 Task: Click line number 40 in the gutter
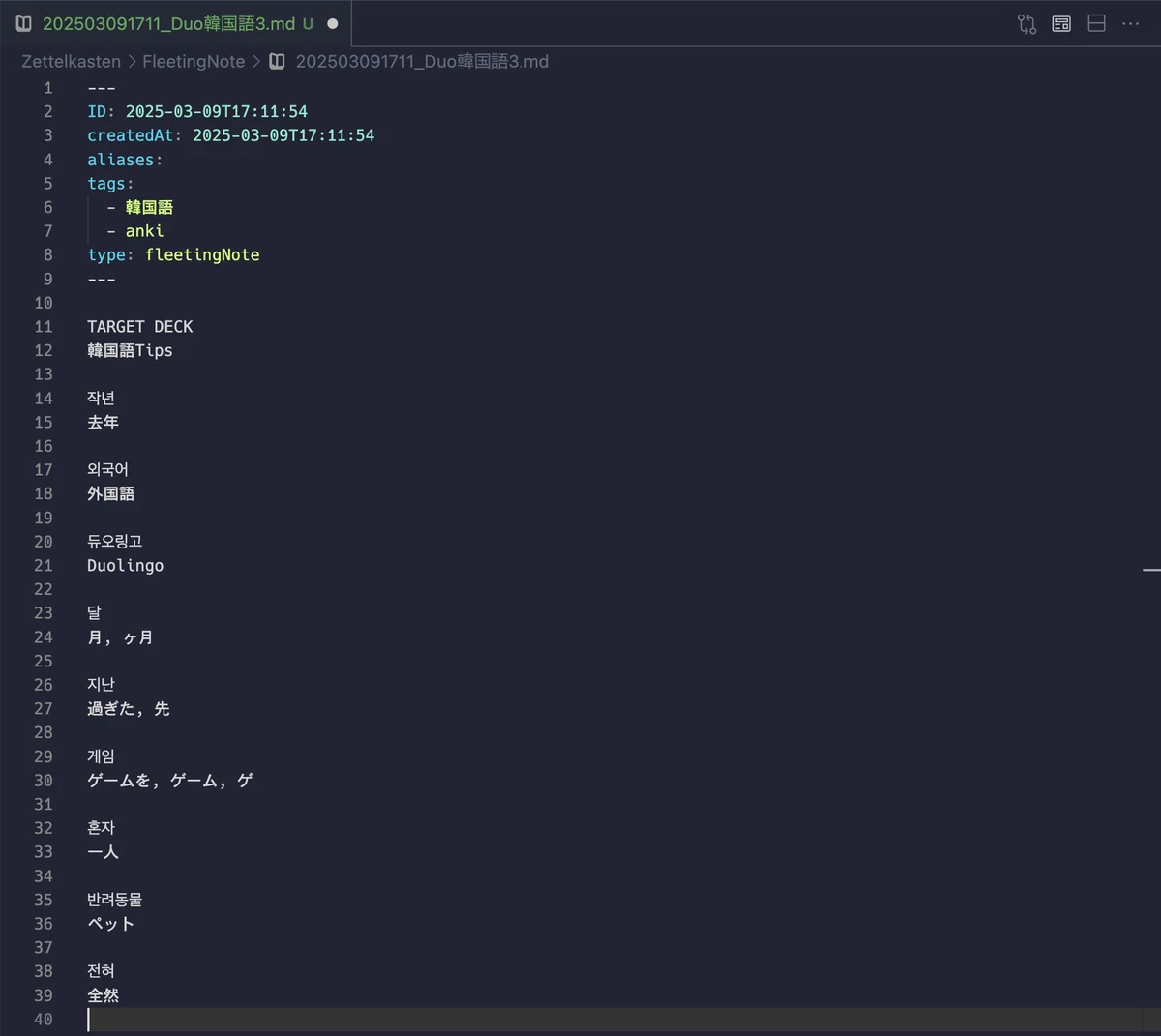coord(44,1019)
